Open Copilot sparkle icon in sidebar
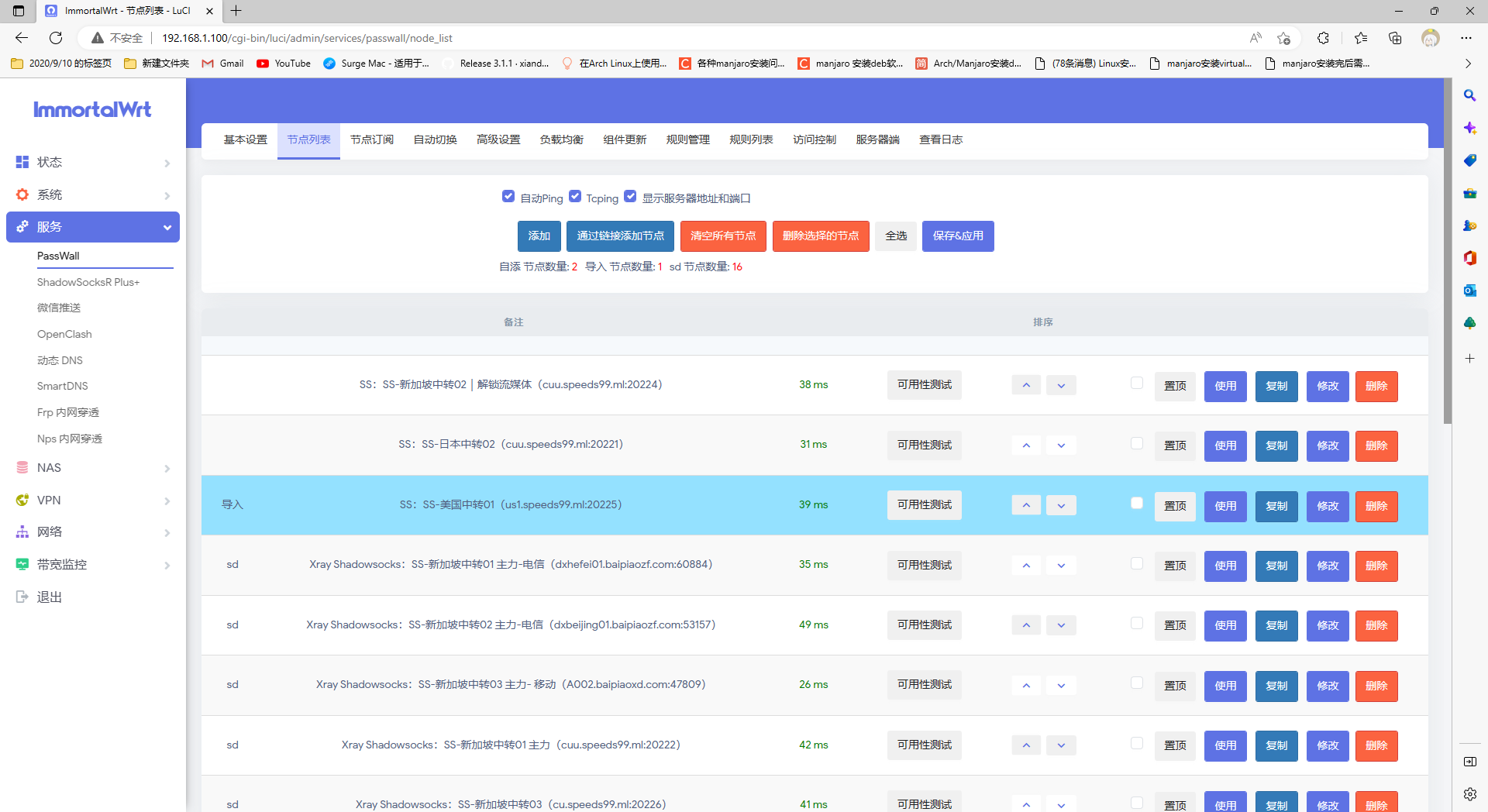This screenshot has width=1488, height=812. click(1469, 128)
